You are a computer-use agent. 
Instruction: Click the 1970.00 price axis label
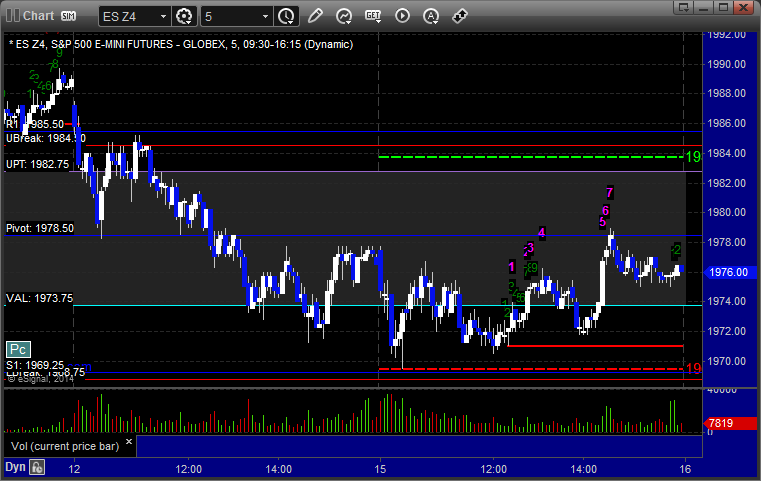[x=727, y=361]
